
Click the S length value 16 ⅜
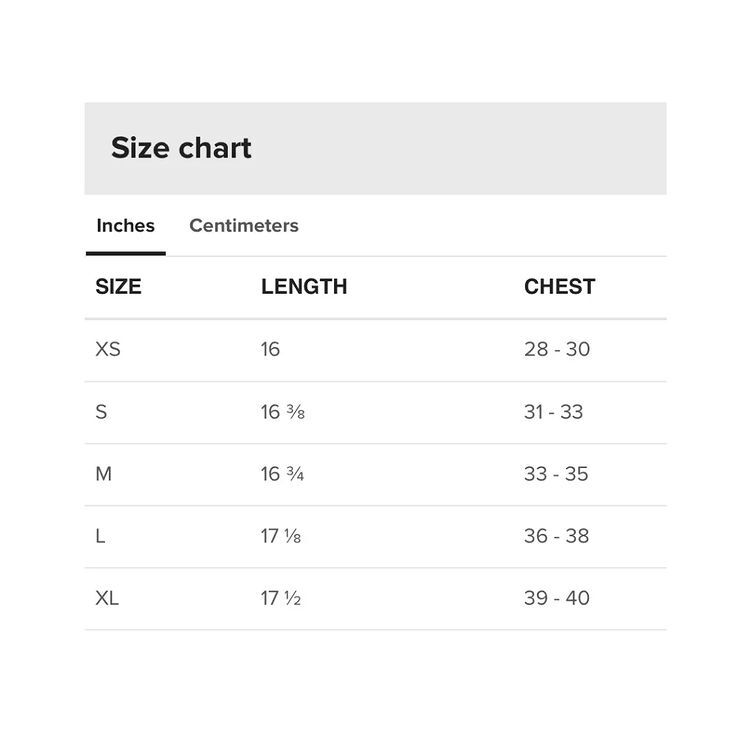point(282,412)
